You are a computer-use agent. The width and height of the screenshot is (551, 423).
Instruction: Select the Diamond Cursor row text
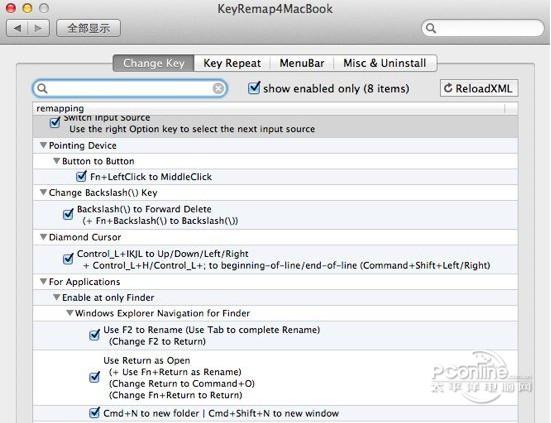[85, 237]
